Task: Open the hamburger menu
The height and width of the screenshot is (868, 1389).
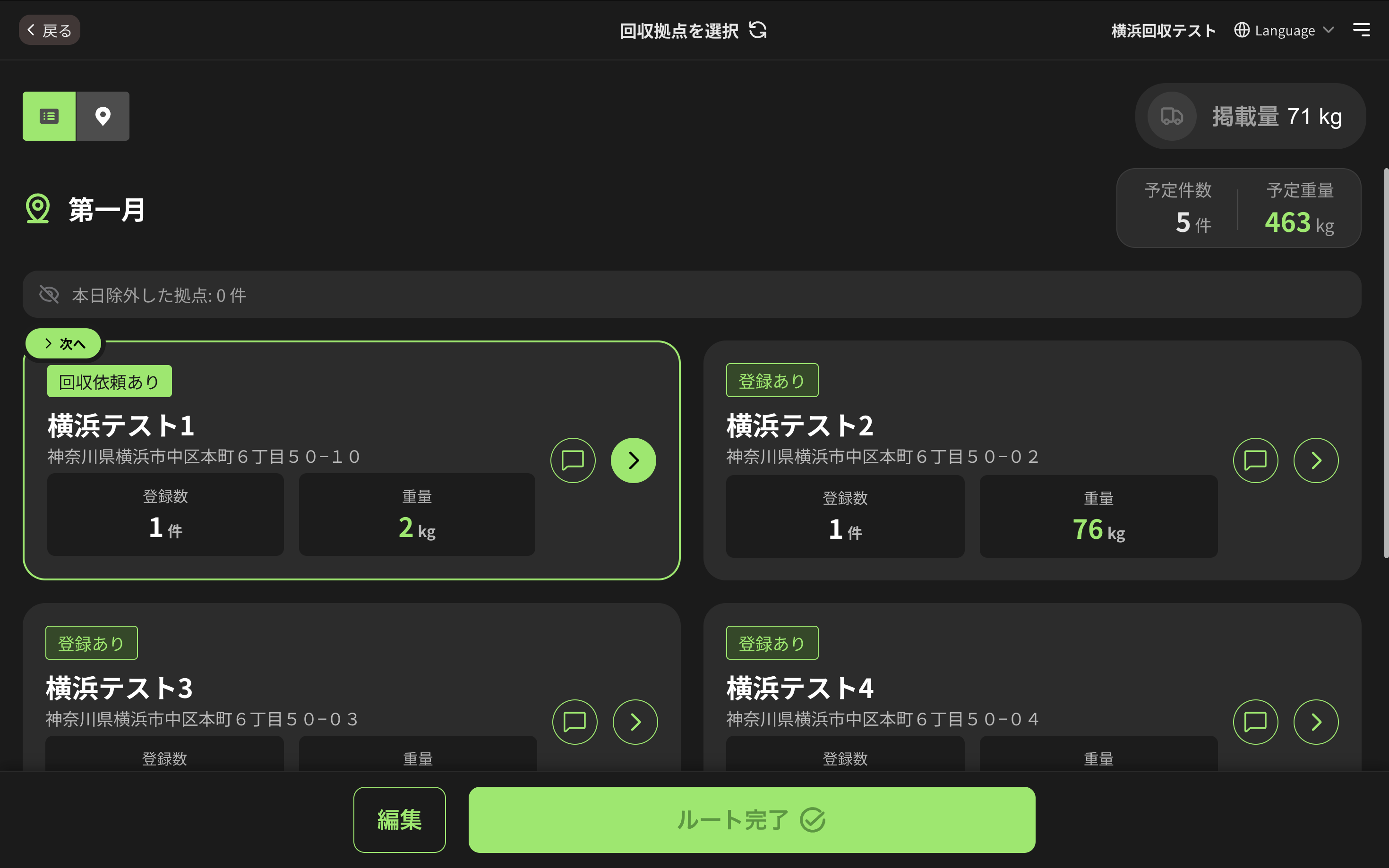Action: click(x=1362, y=30)
